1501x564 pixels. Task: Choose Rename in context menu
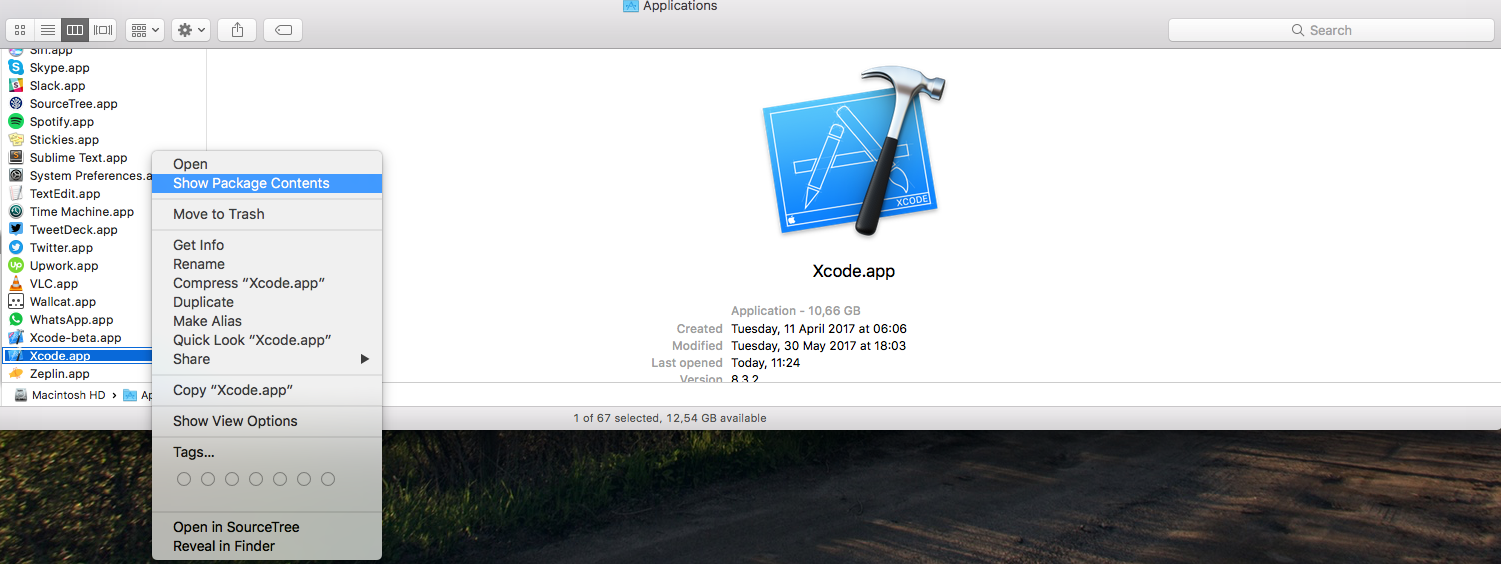pos(267,264)
